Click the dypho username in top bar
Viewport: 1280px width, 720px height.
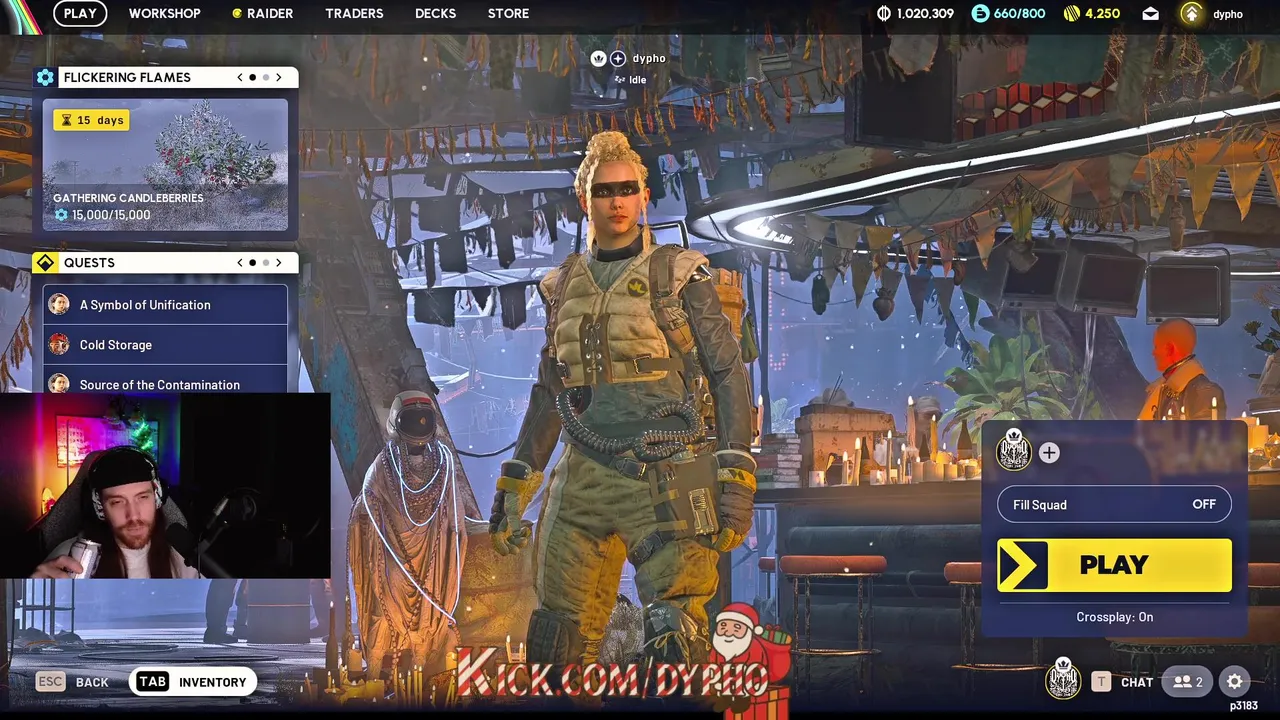tap(1228, 14)
